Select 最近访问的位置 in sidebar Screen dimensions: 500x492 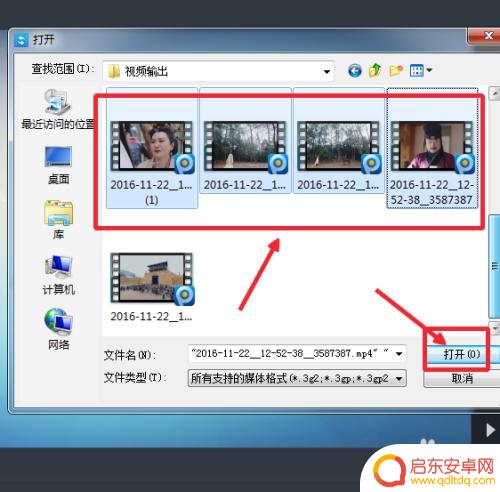(58, 109)
